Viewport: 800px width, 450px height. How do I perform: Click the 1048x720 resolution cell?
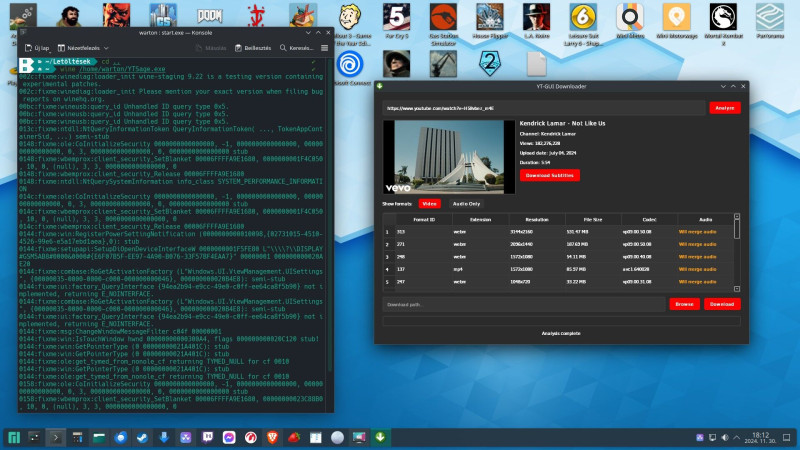[537, 282]
